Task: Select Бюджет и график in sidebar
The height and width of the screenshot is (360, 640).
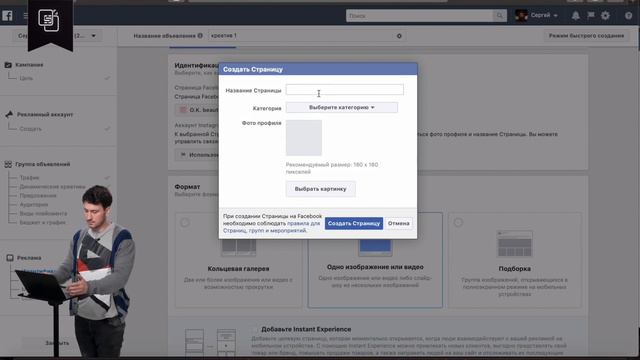Action: [42, 222]
